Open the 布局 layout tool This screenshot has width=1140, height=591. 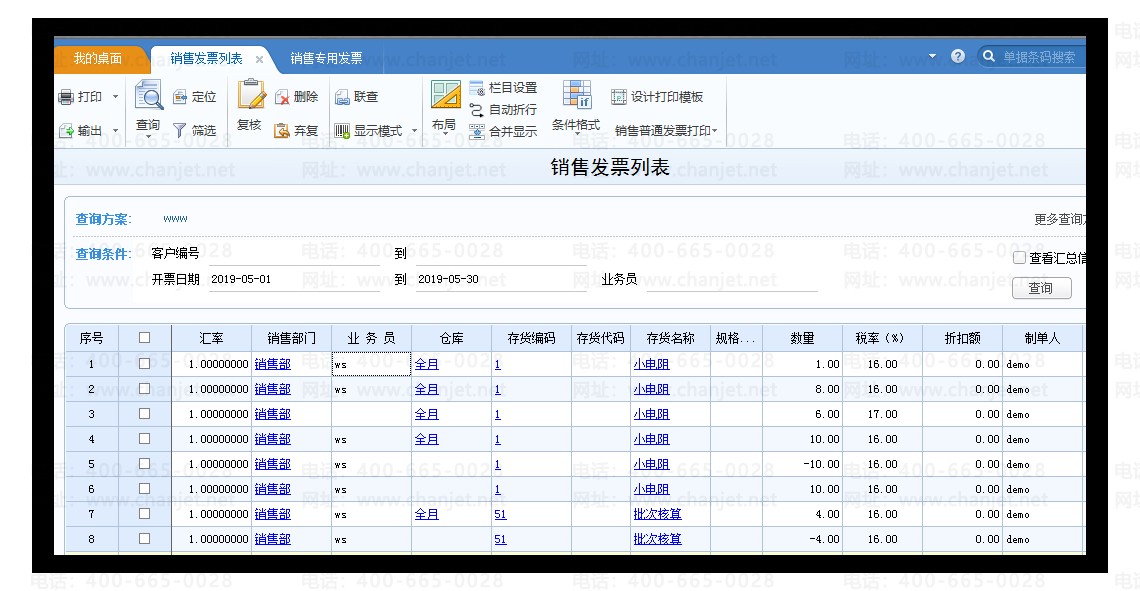point(444,96)
